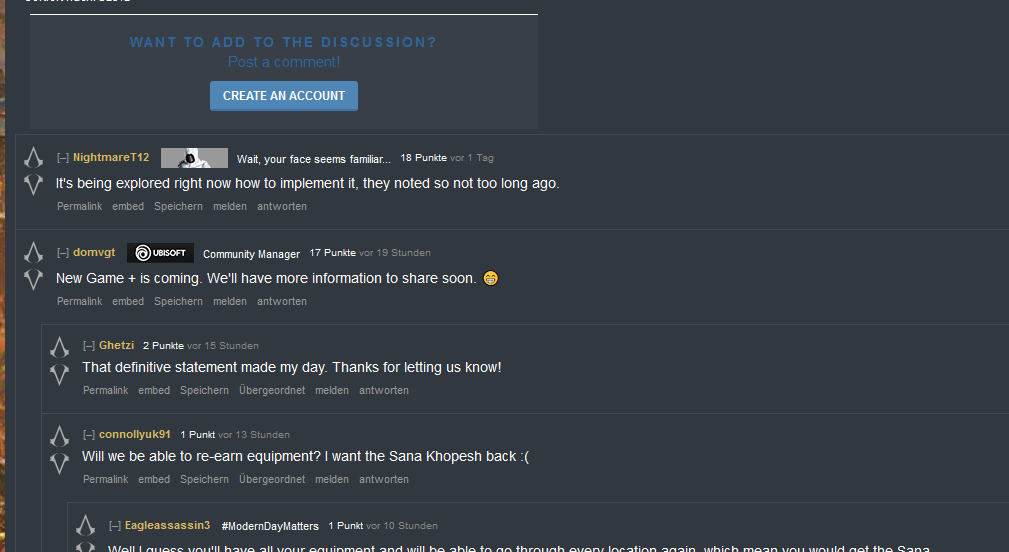Downvote NightmareT12's comment
1009x552 pixels.
point(33,185)
